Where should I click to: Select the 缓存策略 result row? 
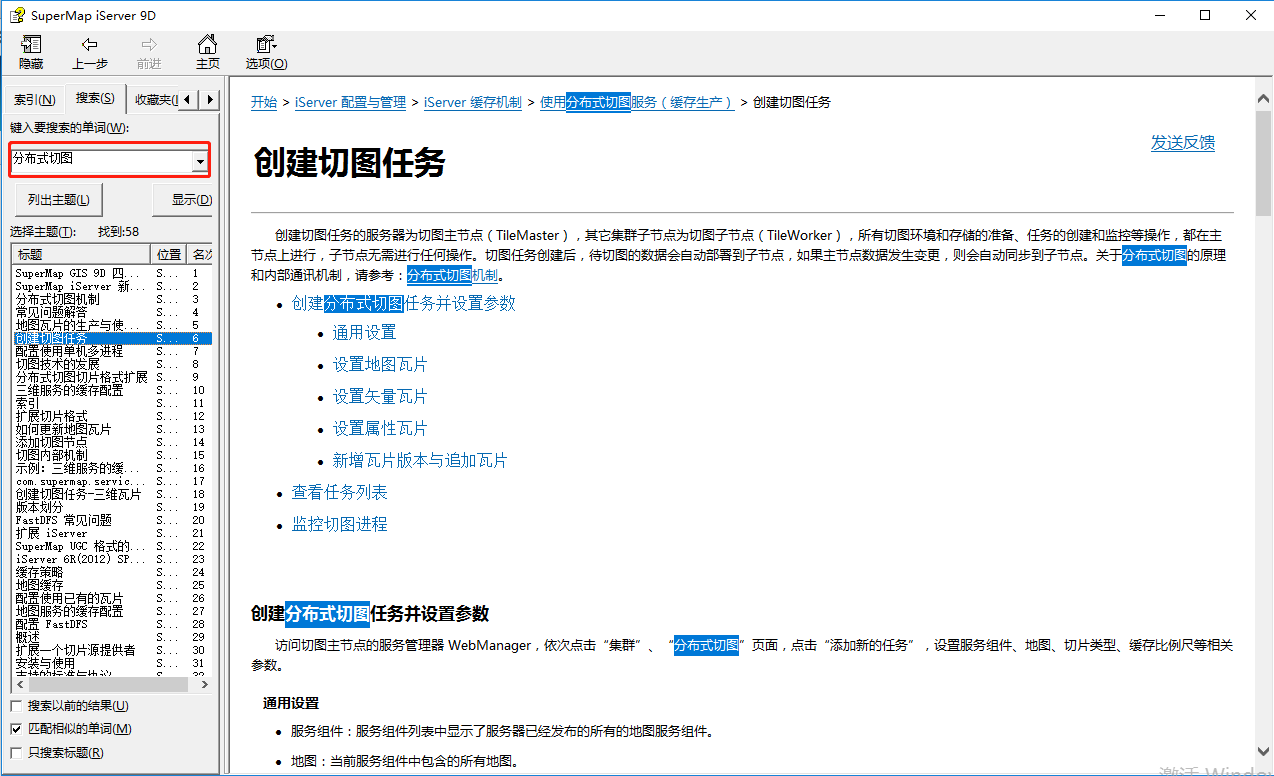pyautogui.click(x=112, y=572)
